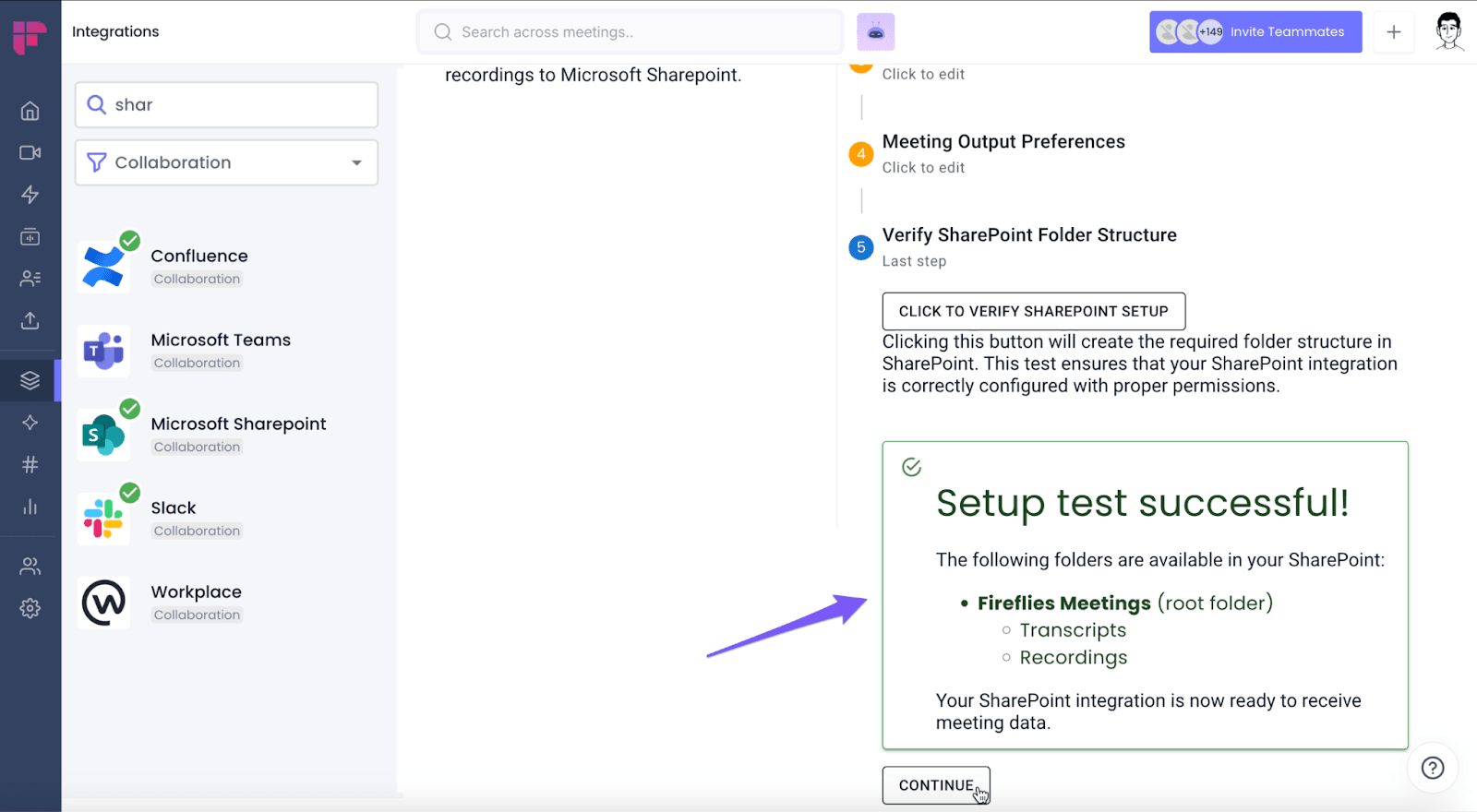
Task: Open Uploads icon in sidebar
Action: tap(30, 320)
